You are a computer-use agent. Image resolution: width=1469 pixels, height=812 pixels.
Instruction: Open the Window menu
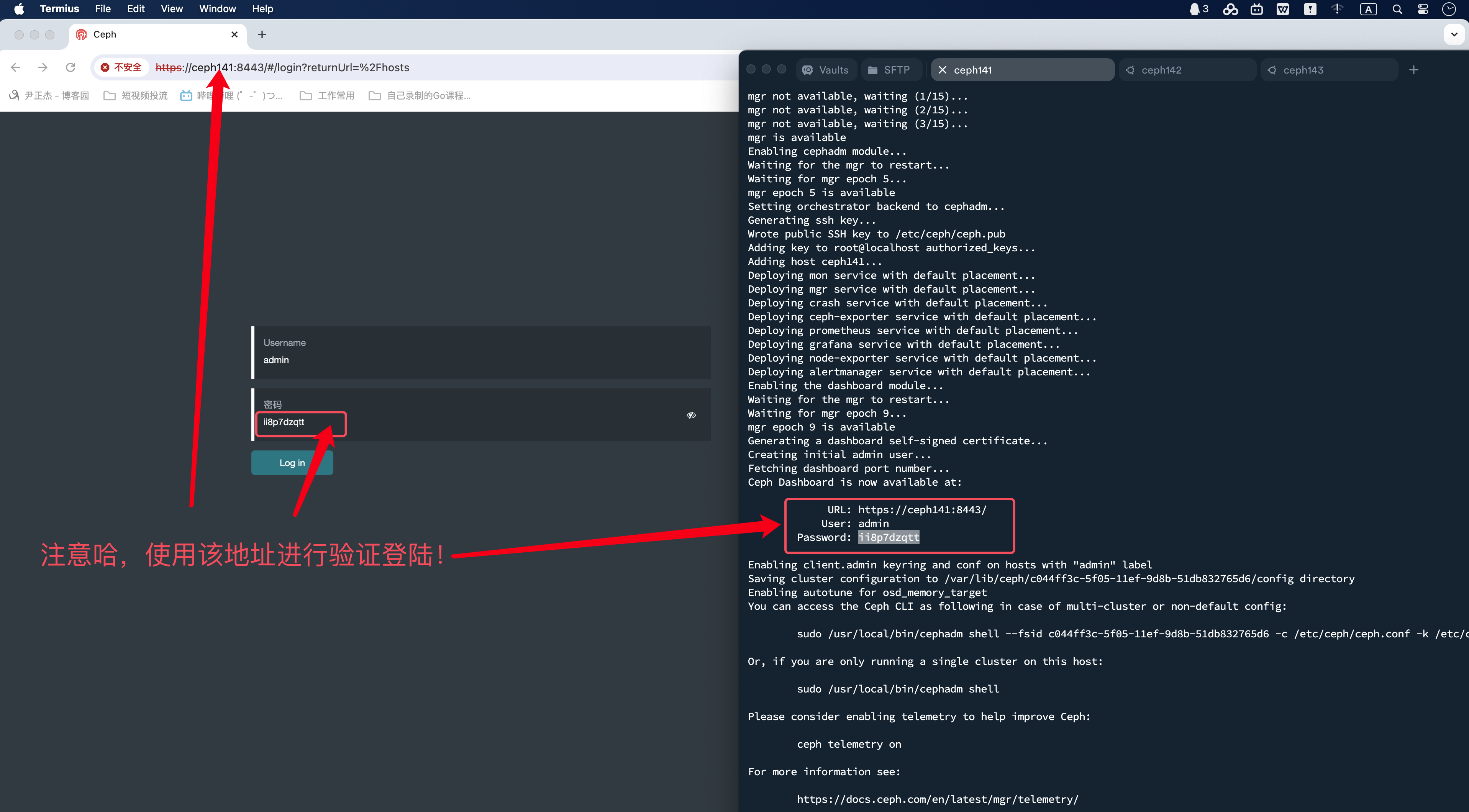coord(217,8)
